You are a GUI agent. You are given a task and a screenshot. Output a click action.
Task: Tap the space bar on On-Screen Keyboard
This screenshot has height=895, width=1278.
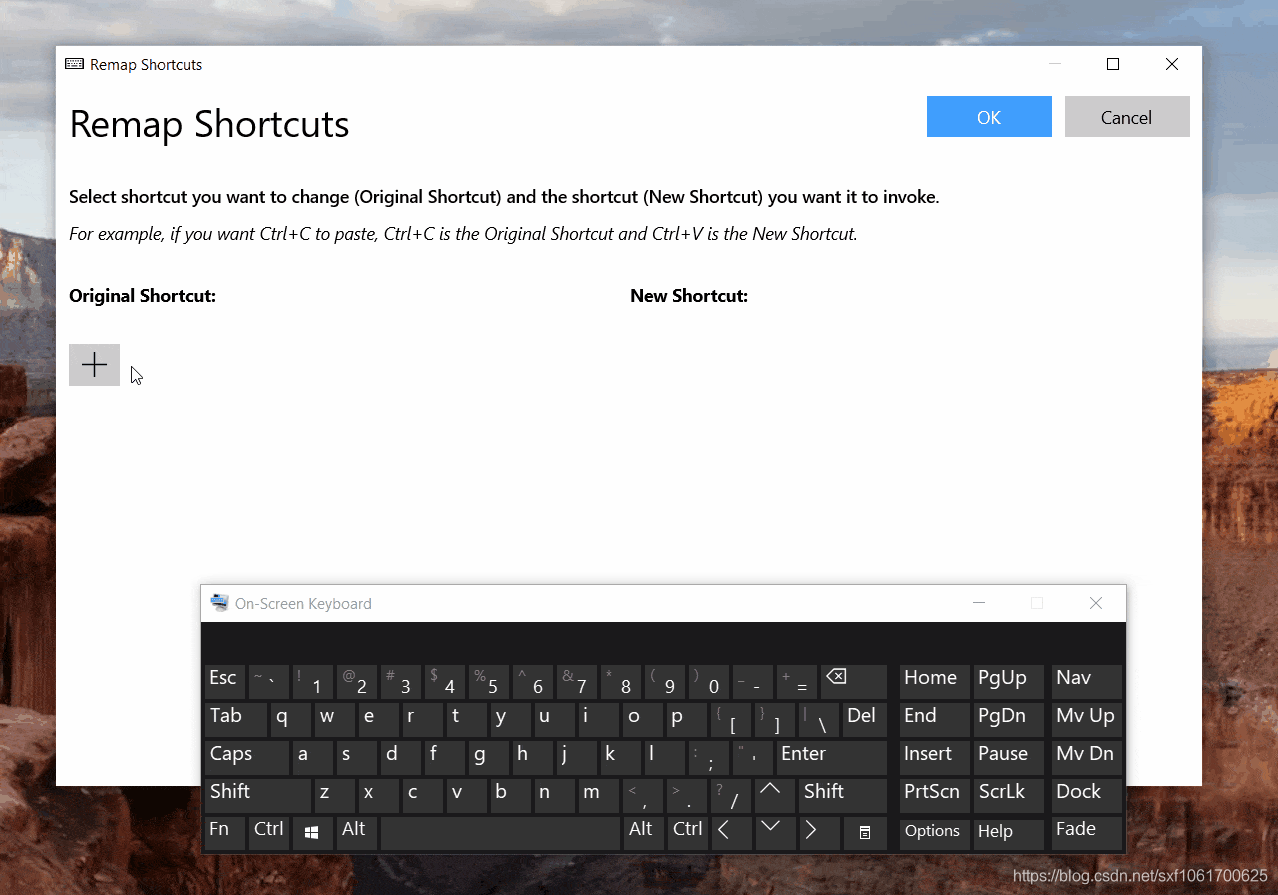click(500, 832)
